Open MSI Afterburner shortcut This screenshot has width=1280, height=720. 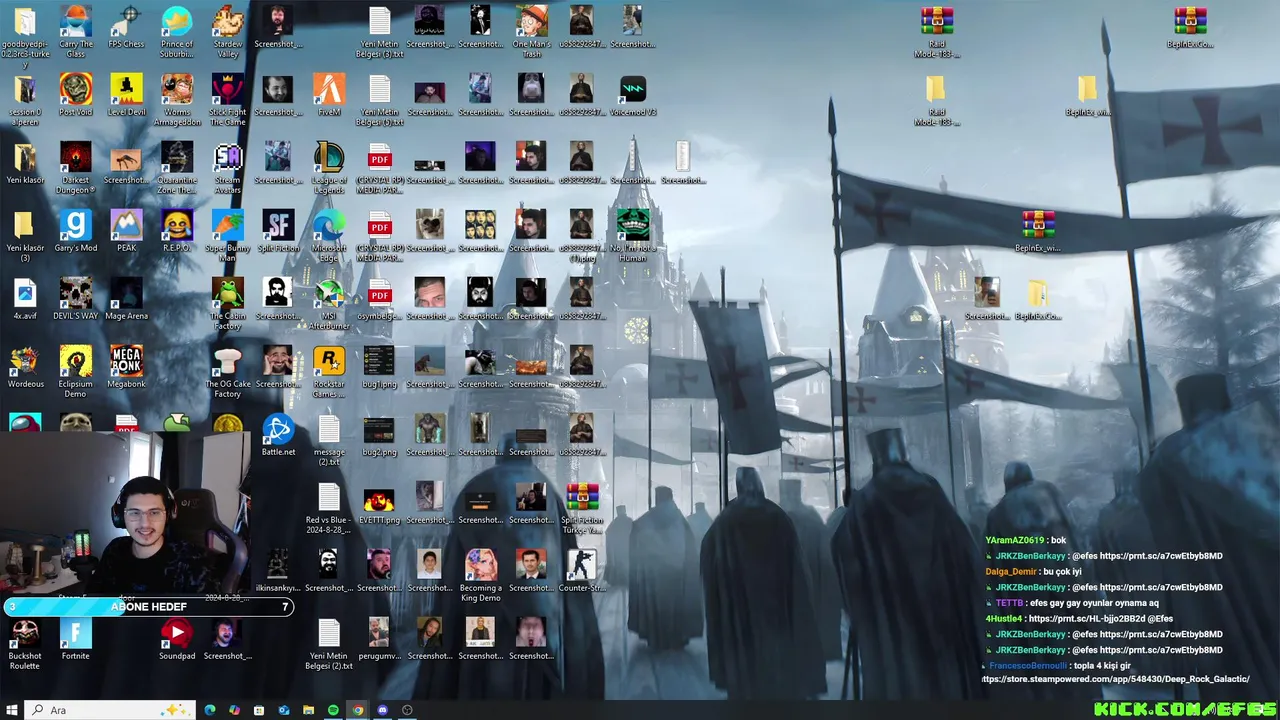[329, 303]
